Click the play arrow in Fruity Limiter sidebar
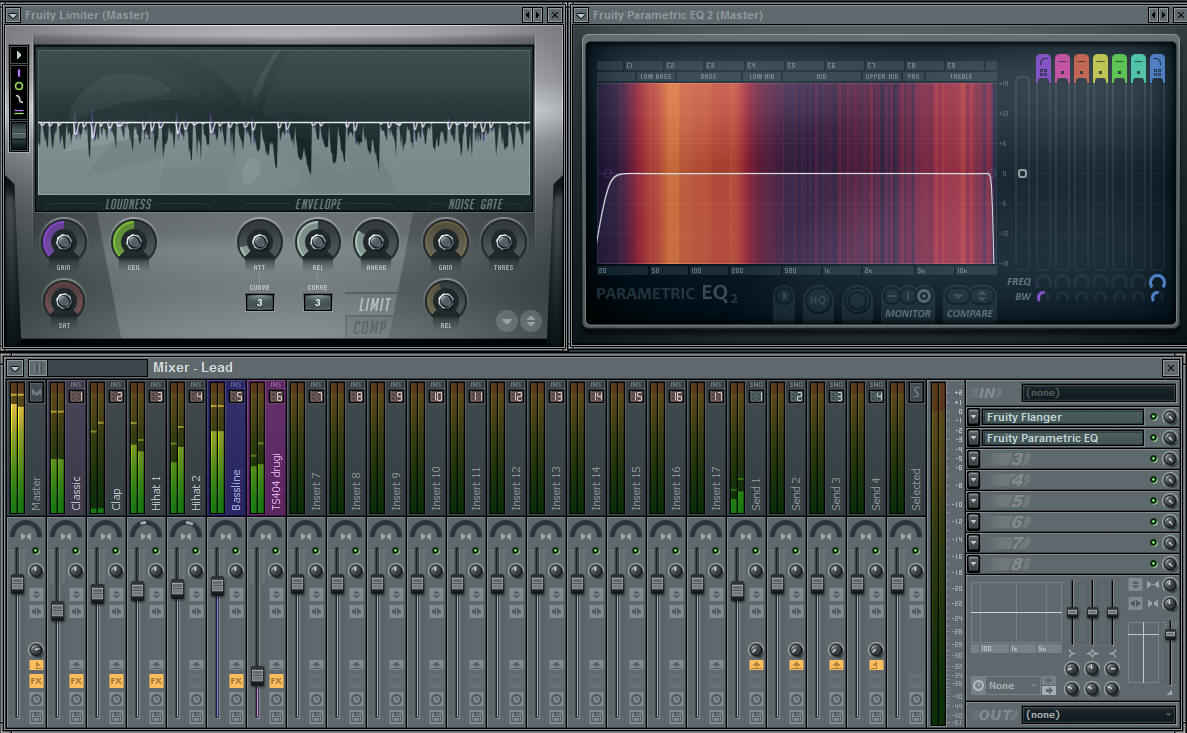This screenshot has height=733, width=1187. [x=18, y=54]
